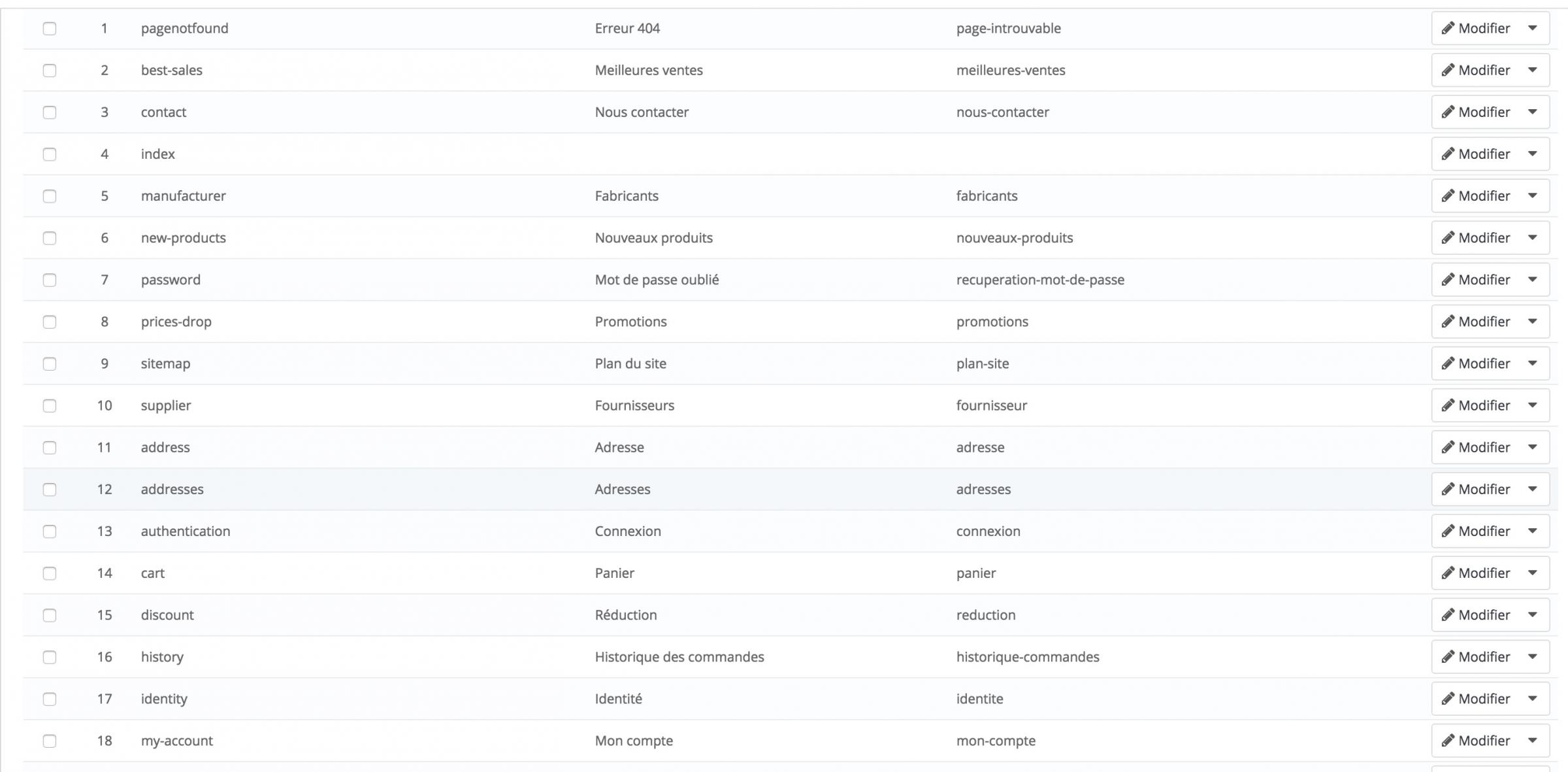Click the pencil icon in the addresses row

coord(1448,489)
